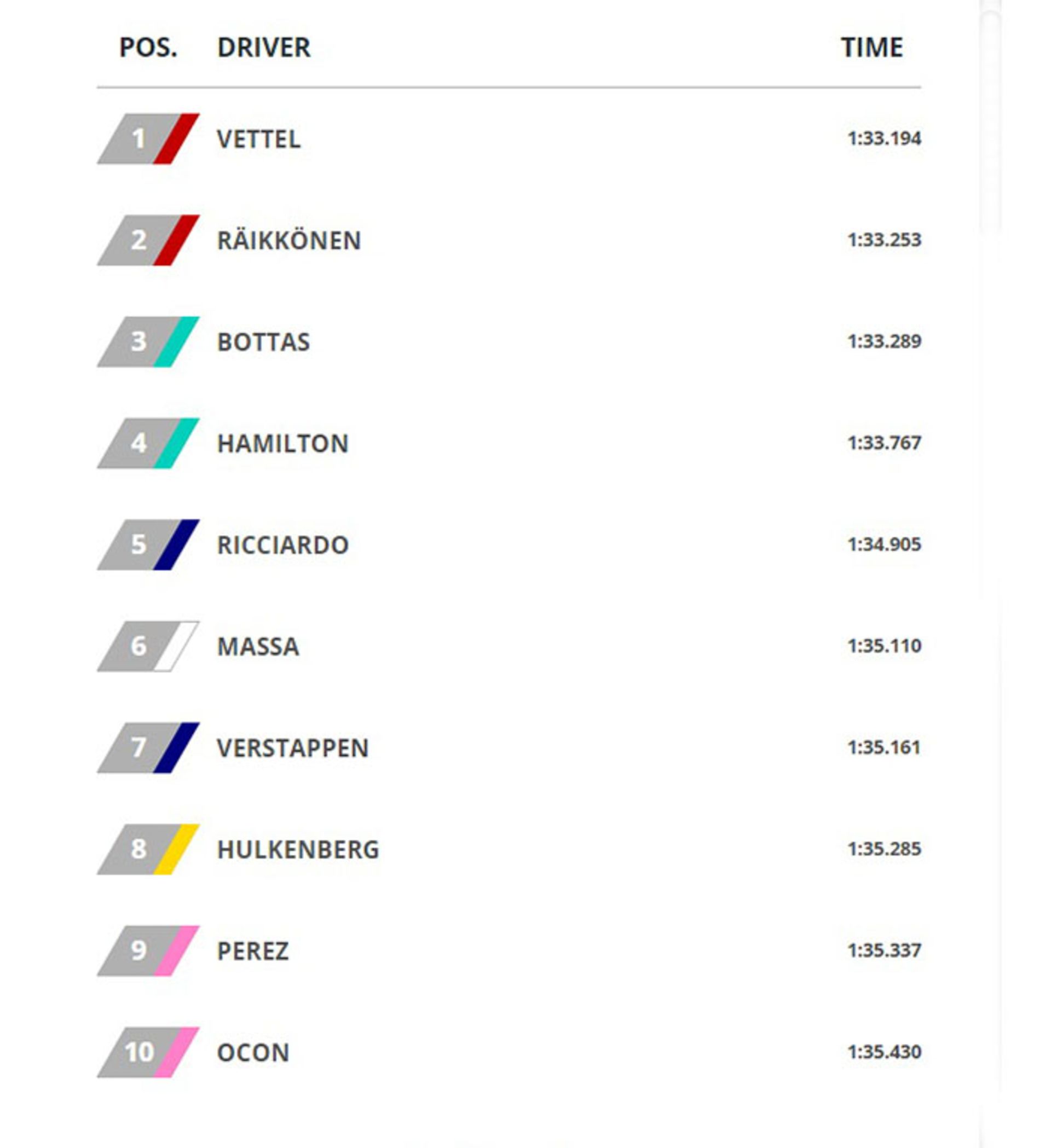Open driver name HULKENBERG
The image size is (1051, 1148).
298,850
